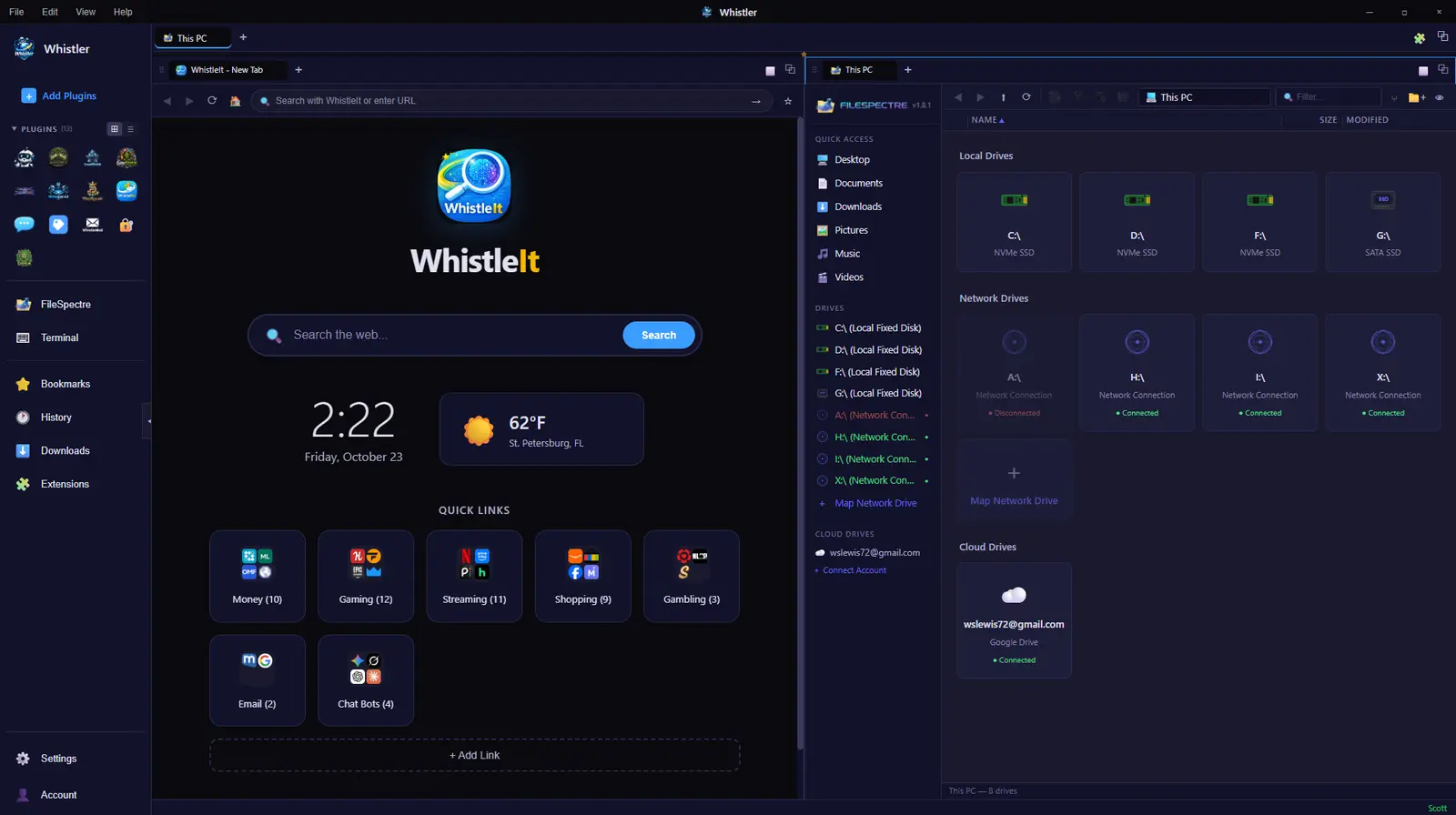1456x815 pixels.
Task: Open the Google Drive cloud tile
Action: (1014, 620)
